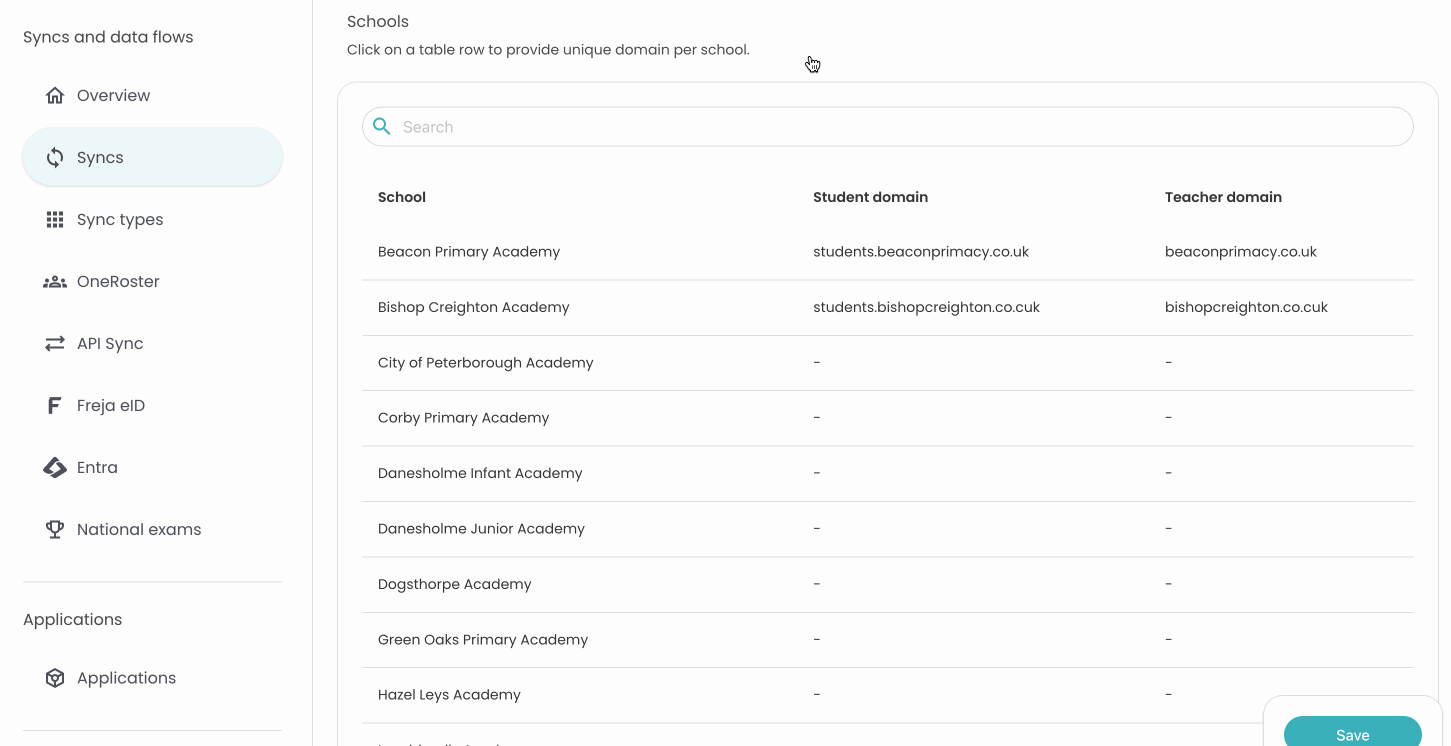Click the Sync types grid icon

55,220
